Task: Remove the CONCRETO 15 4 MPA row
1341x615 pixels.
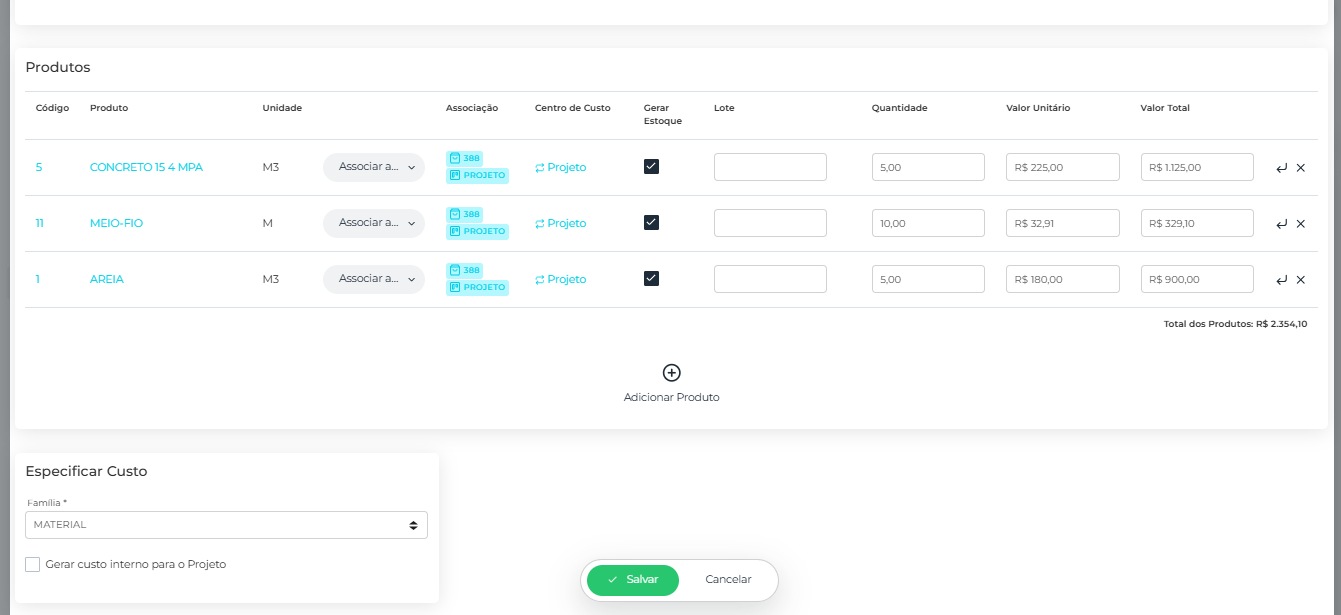Action: click(x=1301, y=168)
